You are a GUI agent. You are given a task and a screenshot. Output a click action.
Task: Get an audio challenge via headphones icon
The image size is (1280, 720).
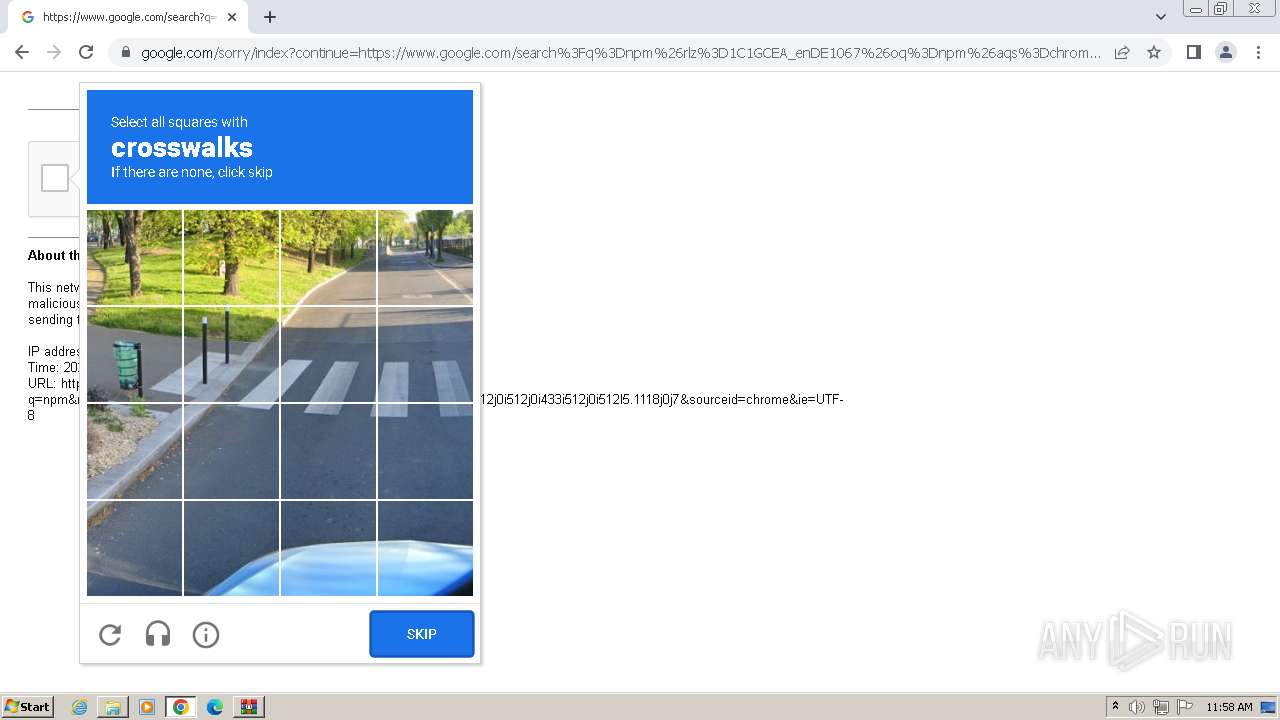point(158,634)
